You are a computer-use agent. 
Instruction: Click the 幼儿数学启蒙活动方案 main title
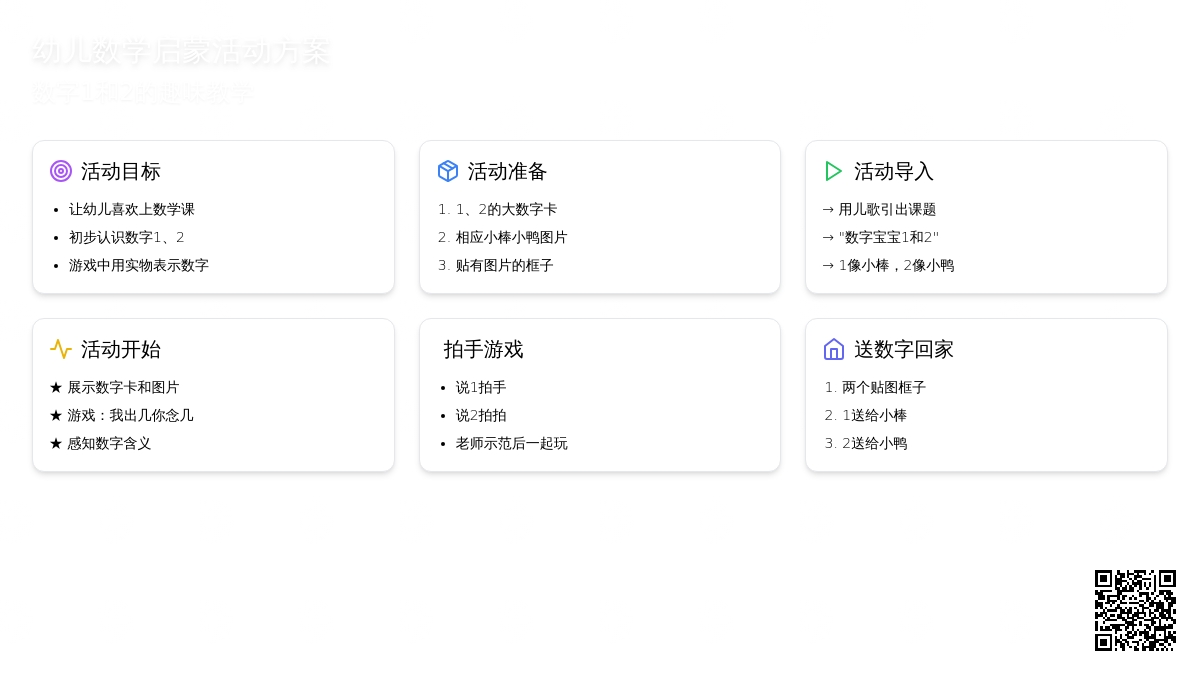click(181, 52)
